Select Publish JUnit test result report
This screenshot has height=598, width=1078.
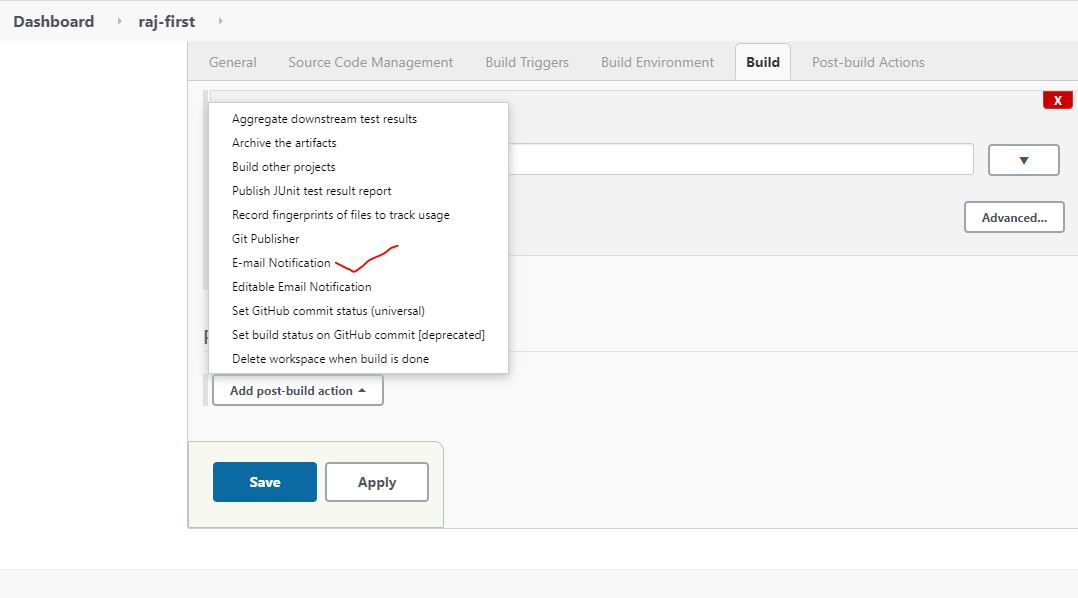(x=311, y=191)
